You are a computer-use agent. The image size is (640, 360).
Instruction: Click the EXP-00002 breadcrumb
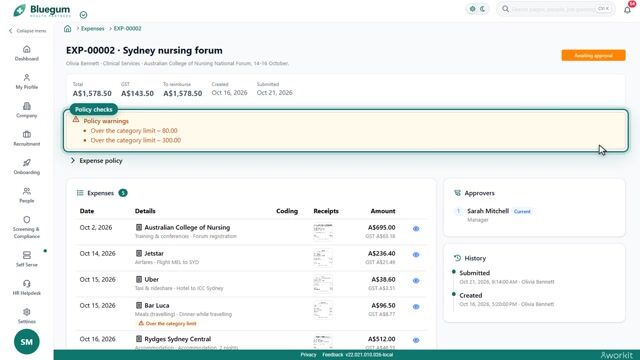coord(127,29)
